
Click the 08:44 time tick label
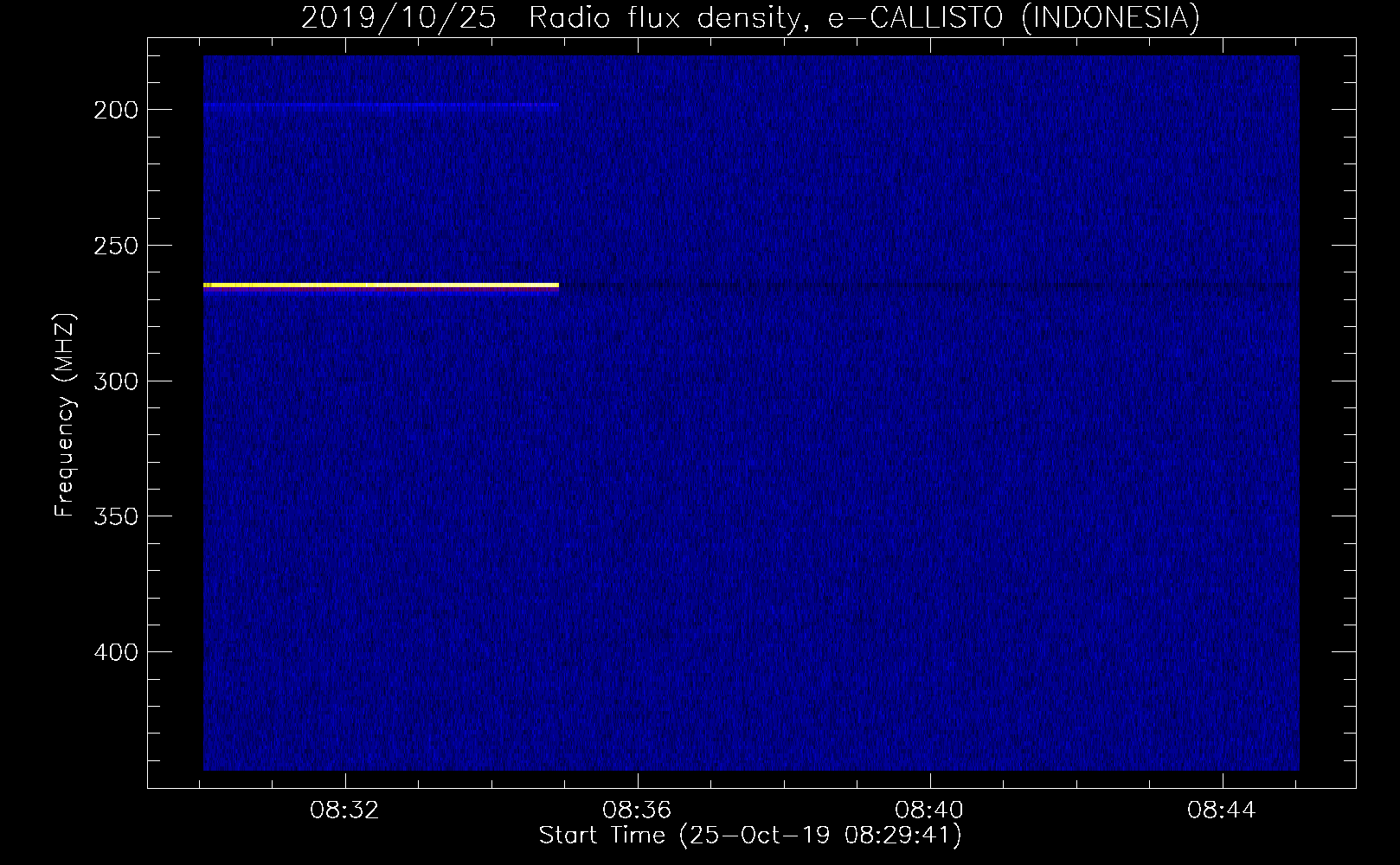click(1223, 811)
